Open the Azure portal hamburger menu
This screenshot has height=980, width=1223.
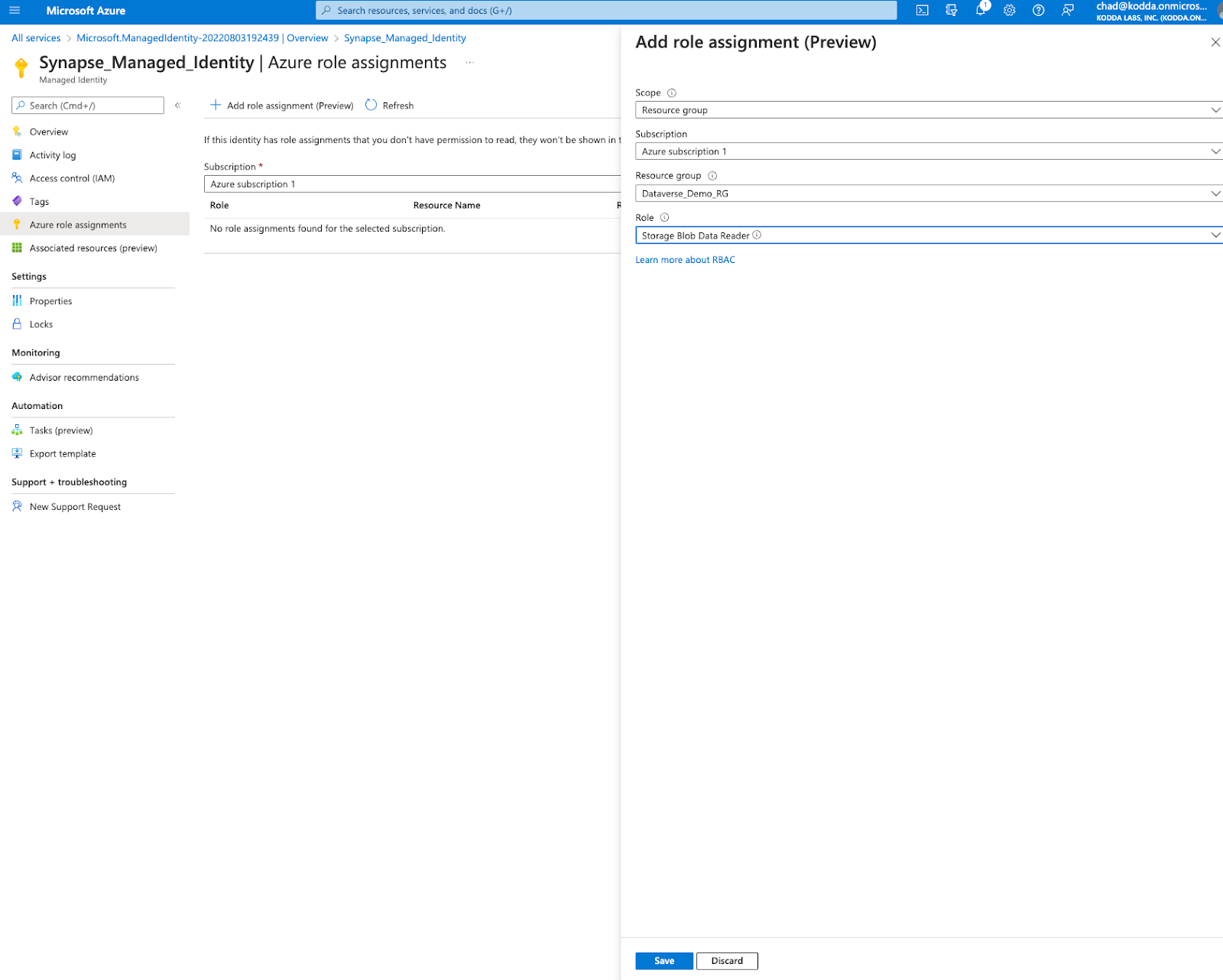[15, 11]
